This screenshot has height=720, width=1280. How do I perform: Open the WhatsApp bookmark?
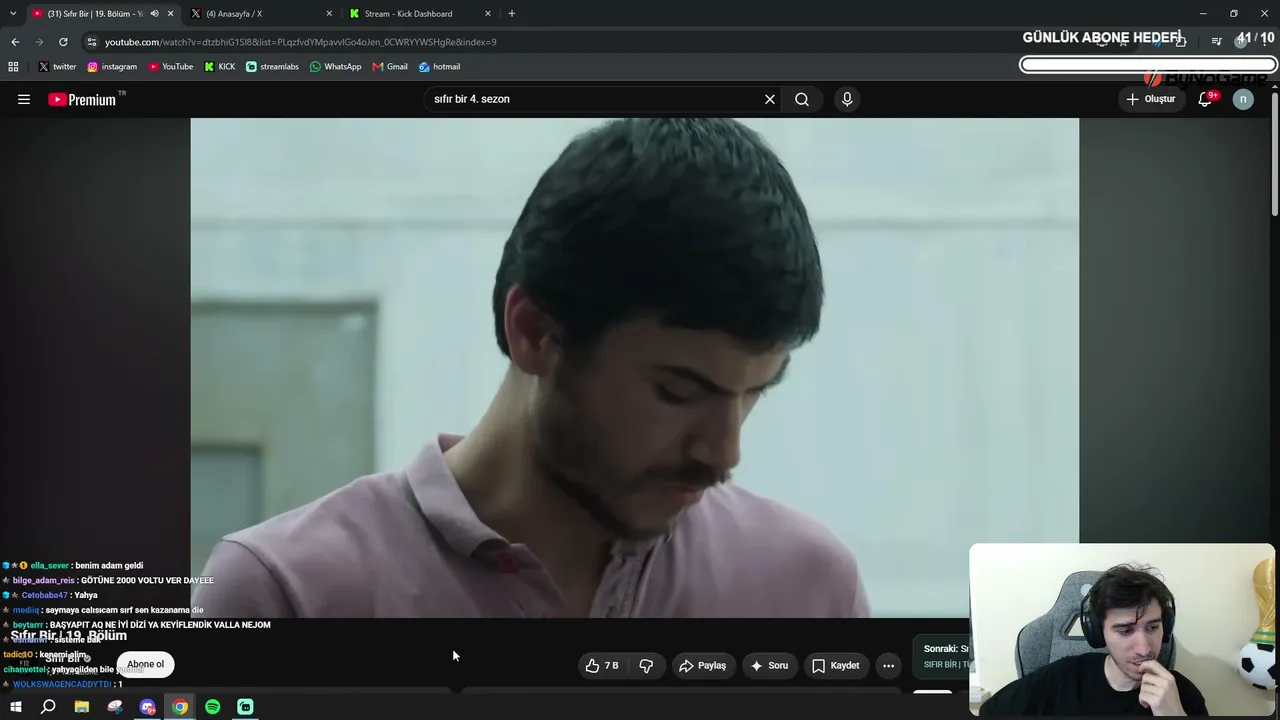click(336, 67)
